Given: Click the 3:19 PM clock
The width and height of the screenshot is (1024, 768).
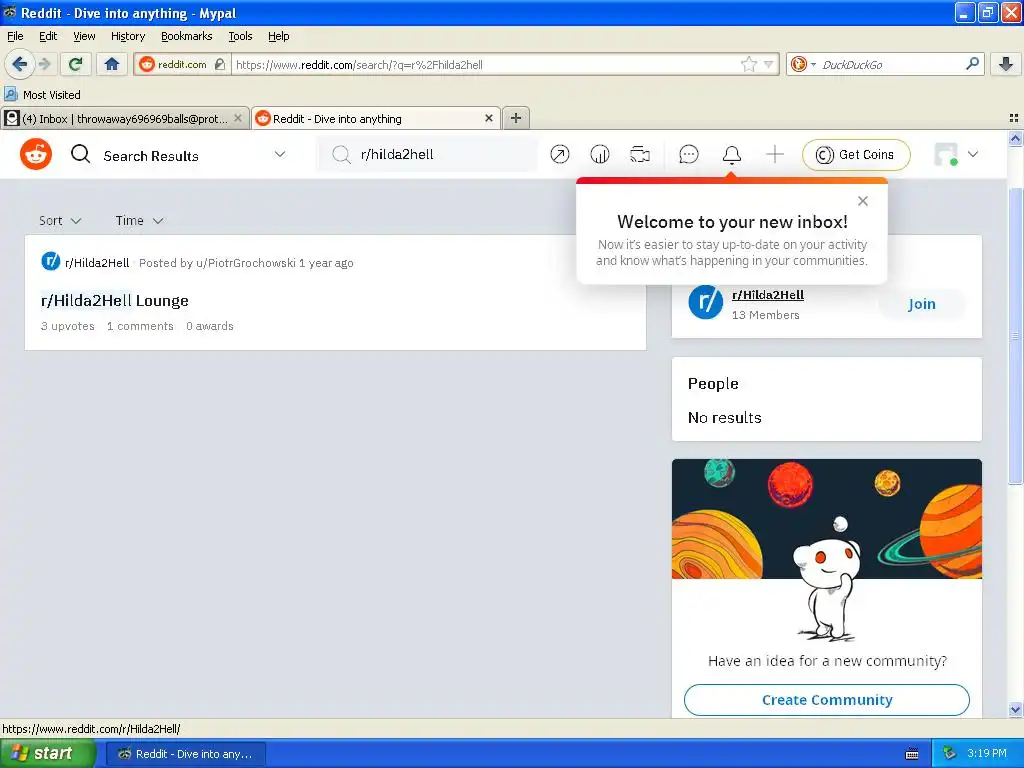Looking at the screenshot, I should [986, 753].
